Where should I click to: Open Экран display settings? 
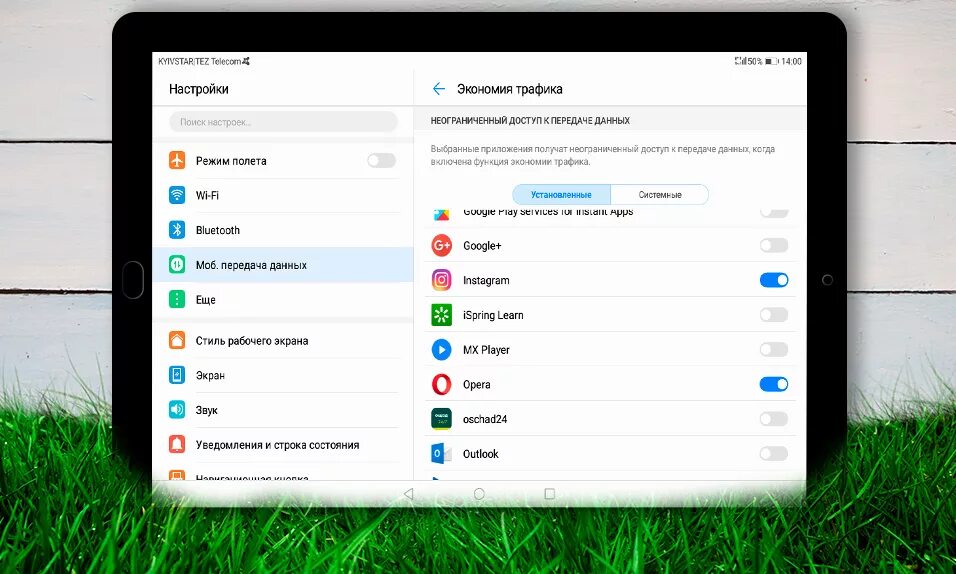pos(283,375)
